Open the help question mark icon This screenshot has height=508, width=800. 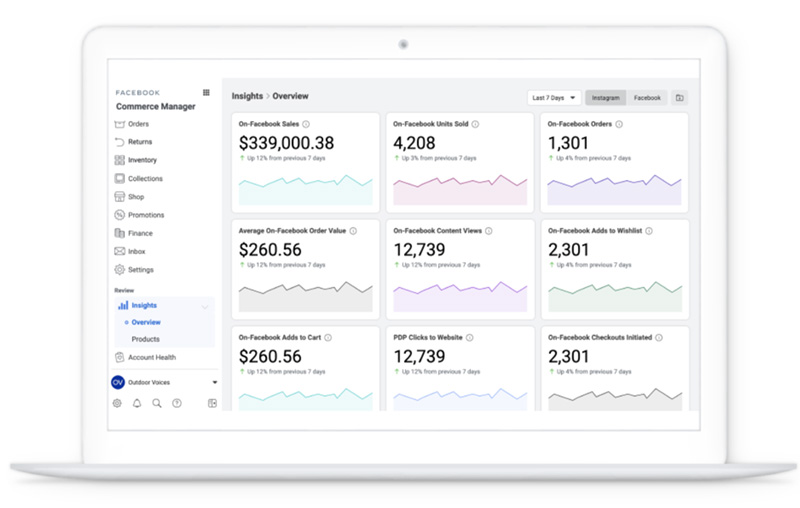click(x=177, y=403)
